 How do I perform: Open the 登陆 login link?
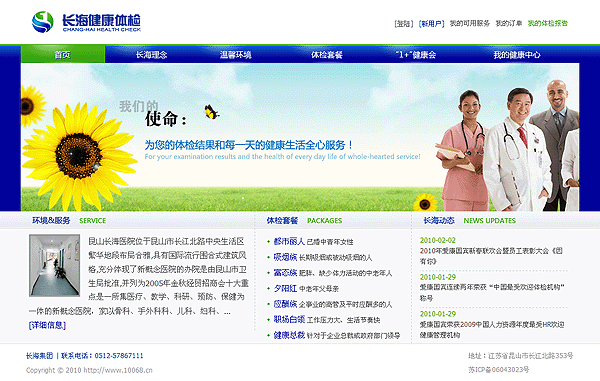point(404,24)
